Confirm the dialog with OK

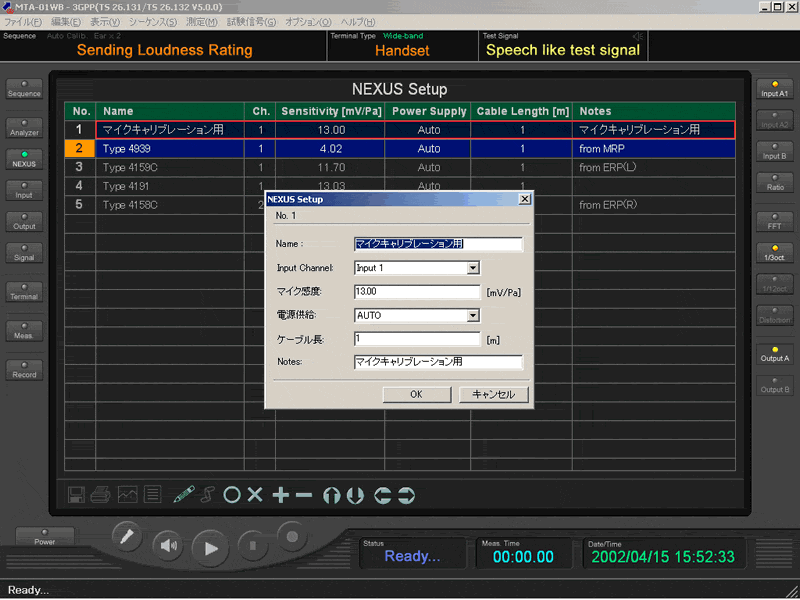pyautogui.click(x=417, y=394)
